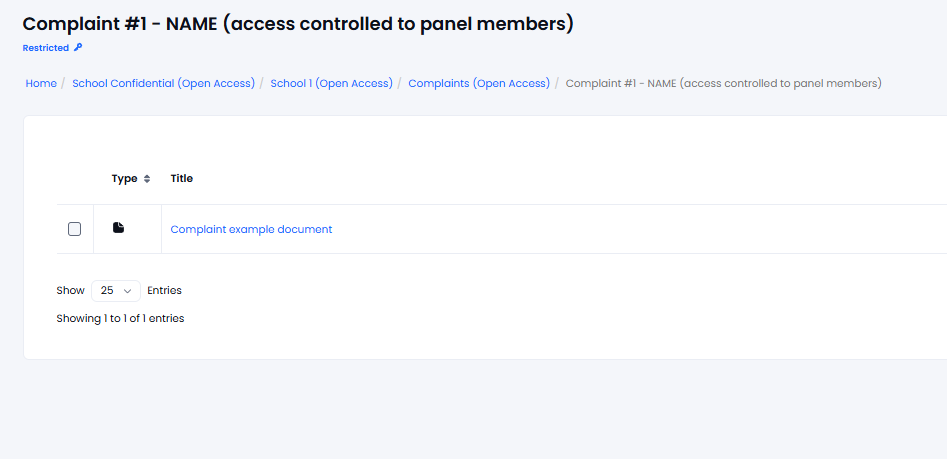Navigate to School 1 (Open Access) breadcrumb
The width and height of the screenshot is (947, 459).
(332, 83)
